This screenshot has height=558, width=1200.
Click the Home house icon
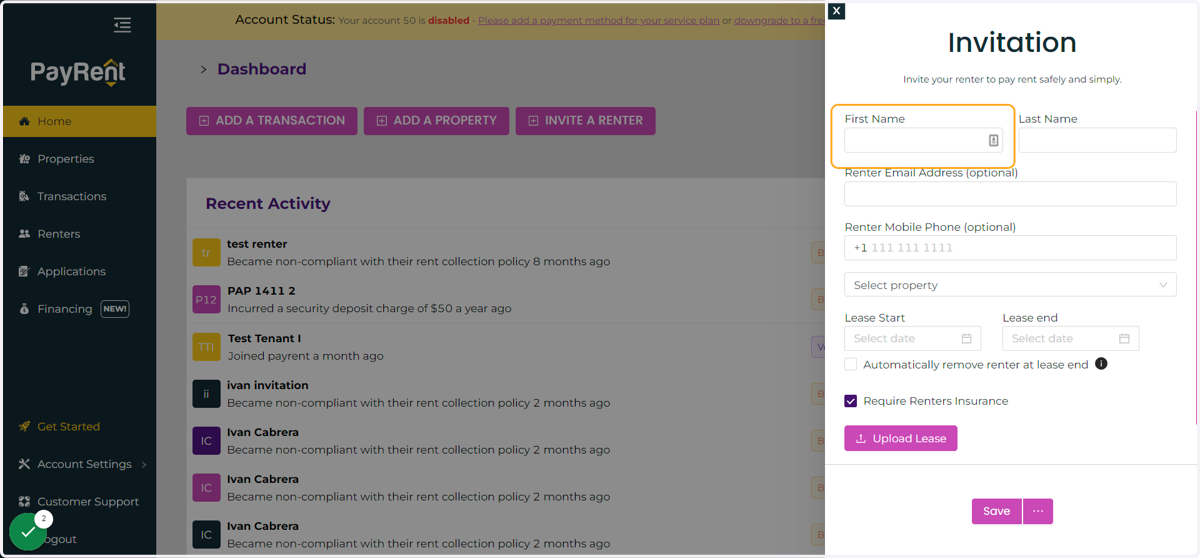pyautogui.click(x=24, y=121)
